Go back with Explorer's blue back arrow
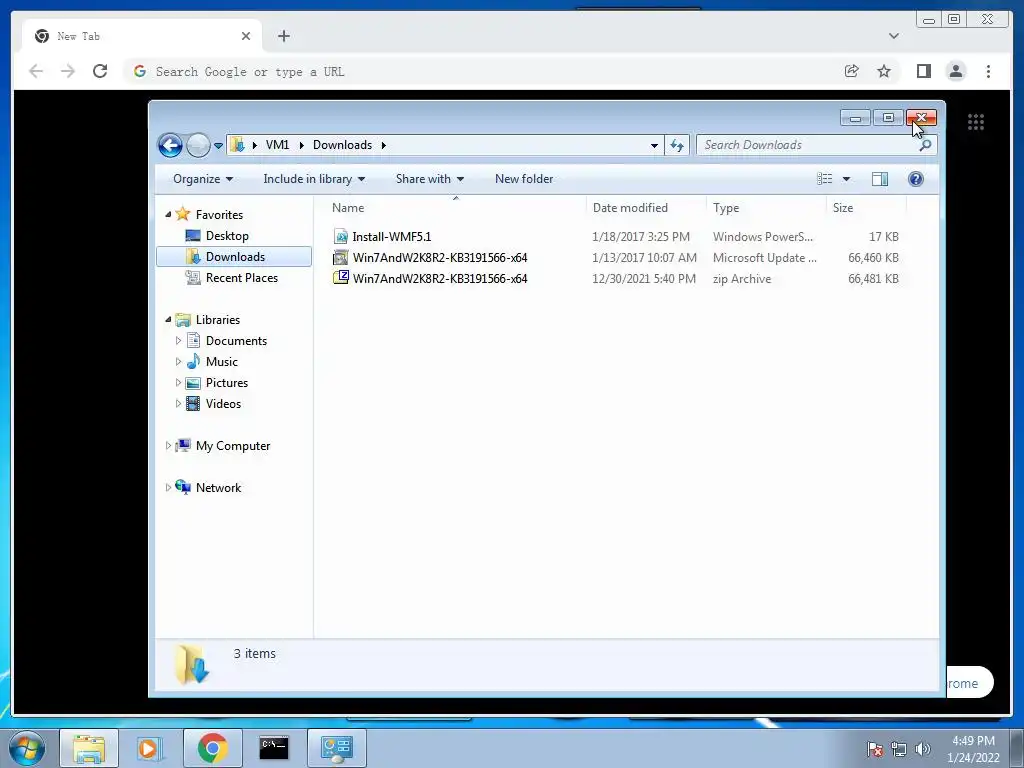This screenshot has height=768, width=1024. tap(170, 145)
